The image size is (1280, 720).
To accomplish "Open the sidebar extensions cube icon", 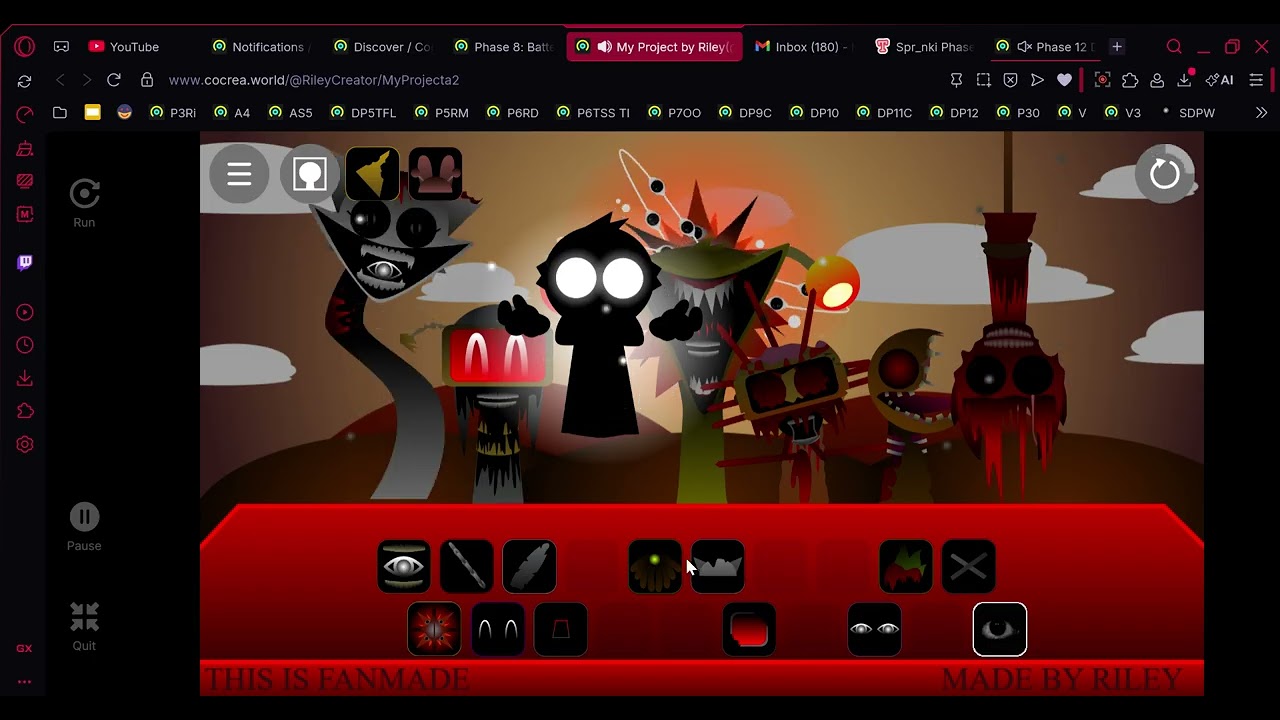I will (25, 411).
